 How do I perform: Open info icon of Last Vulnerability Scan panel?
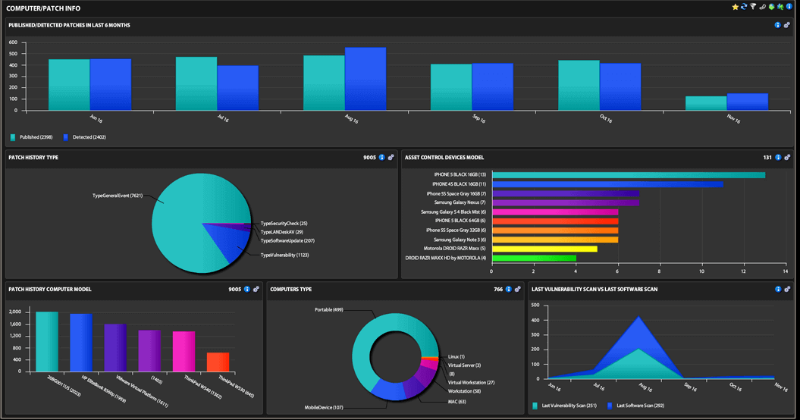pos(778,289)
